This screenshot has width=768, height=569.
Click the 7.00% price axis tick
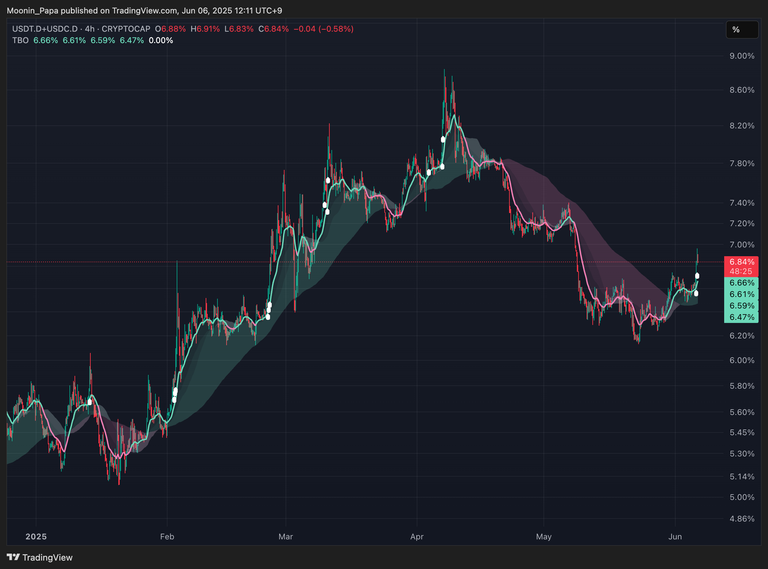742,245
